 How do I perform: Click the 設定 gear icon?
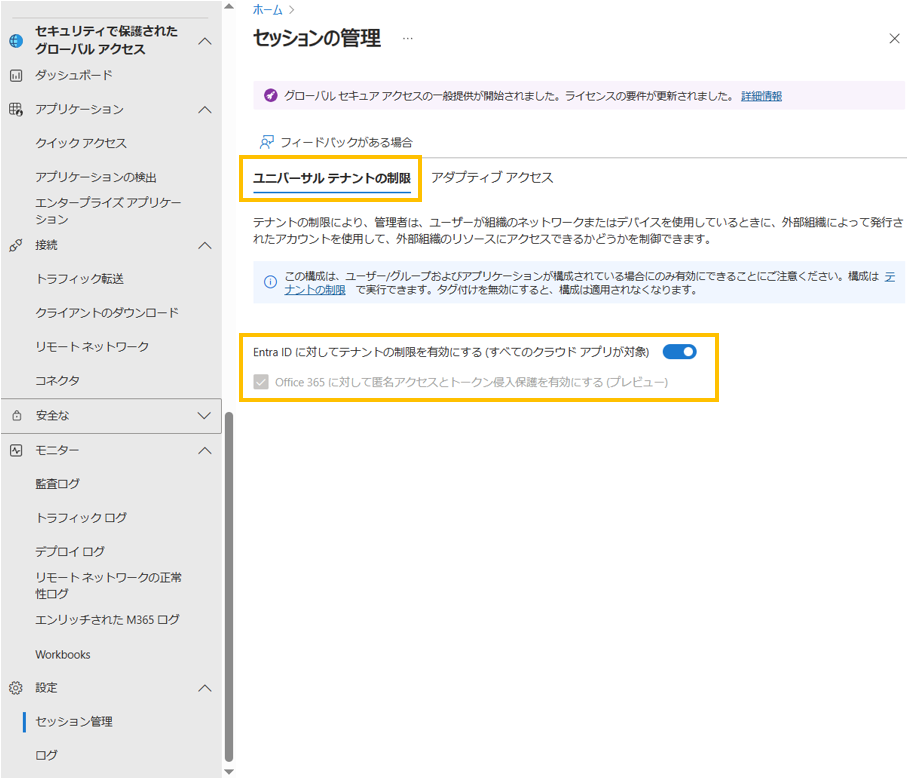(16, 688)
